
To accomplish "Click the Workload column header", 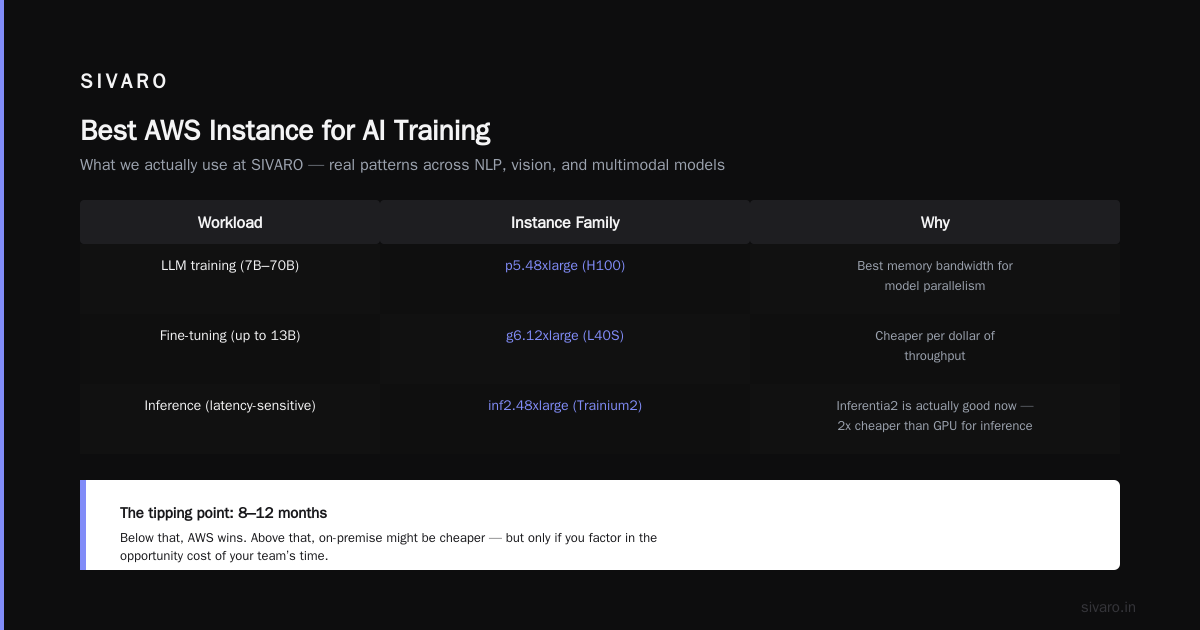I will point(230,222).
